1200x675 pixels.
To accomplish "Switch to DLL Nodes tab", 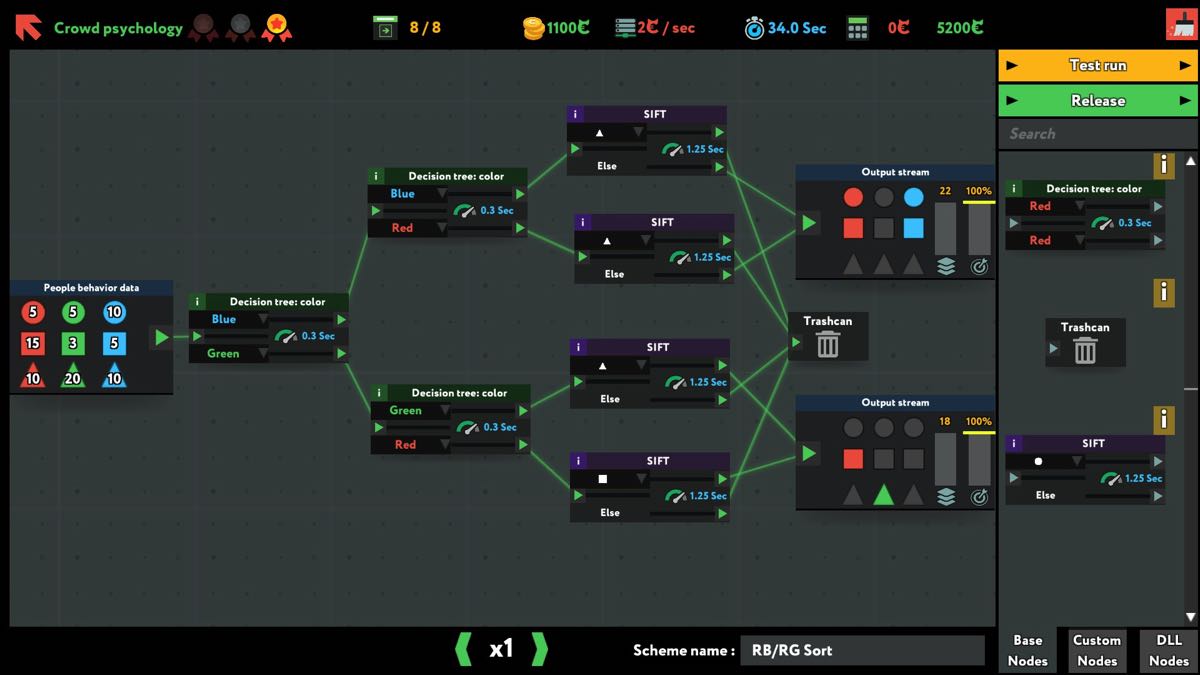I will tap(1169, 650).
